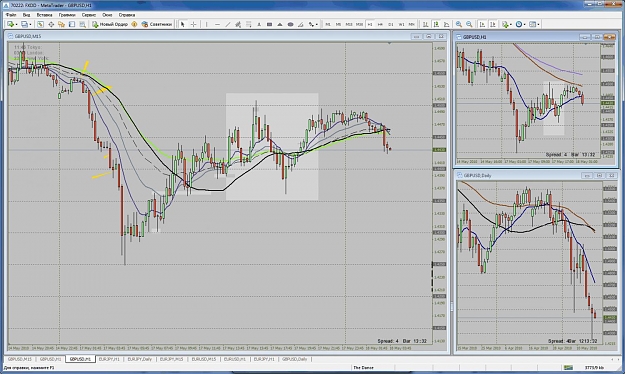Switch chart to M30 timeframe
Screen dimensions: 625x374
point(360,24)
